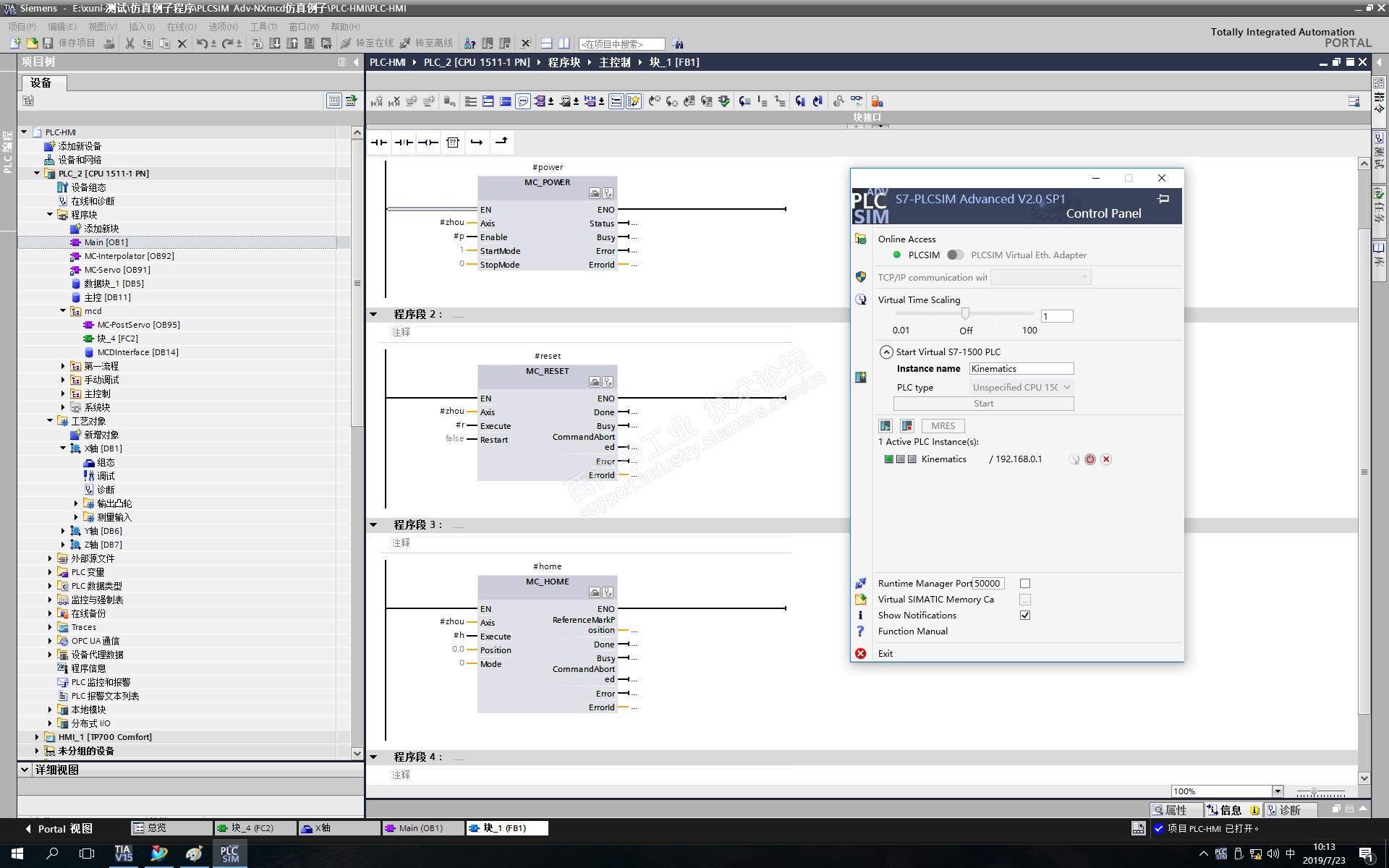Click the Start button for virtual PLC

pos(983,404)
